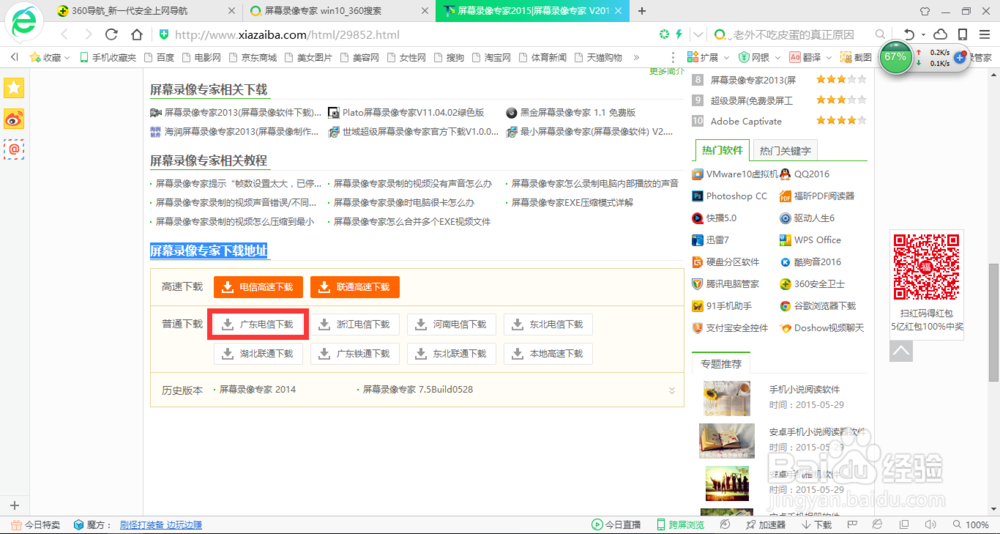
Task: Close the 360导航 tab
Action: [231, 11]
